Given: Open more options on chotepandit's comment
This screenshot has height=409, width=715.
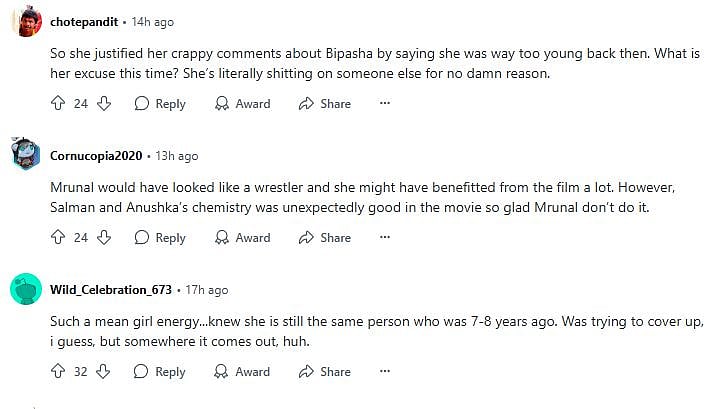Looking at the screenshot, I should (x=385, y=104).
